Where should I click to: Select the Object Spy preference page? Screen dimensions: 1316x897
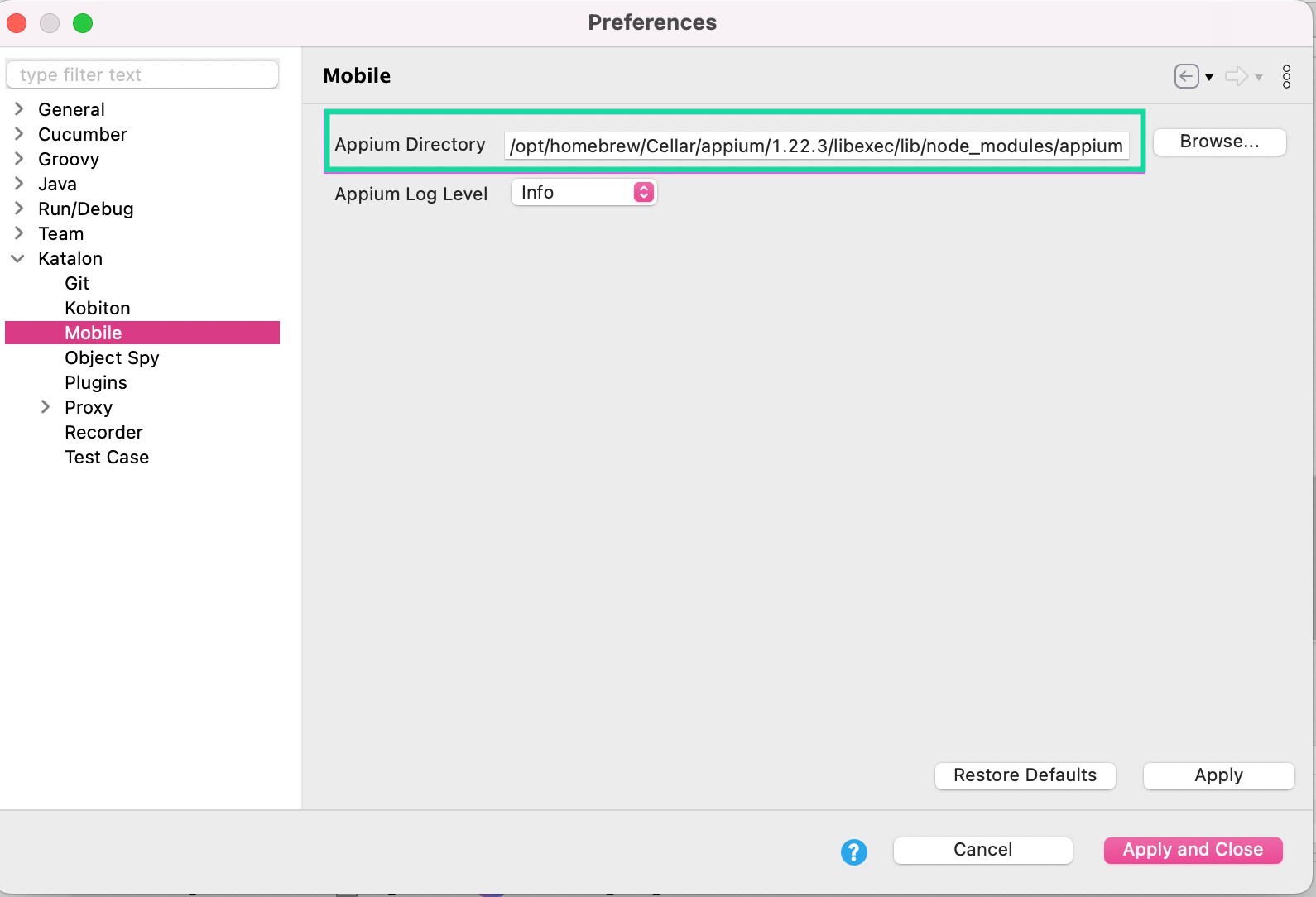point(112,357)
